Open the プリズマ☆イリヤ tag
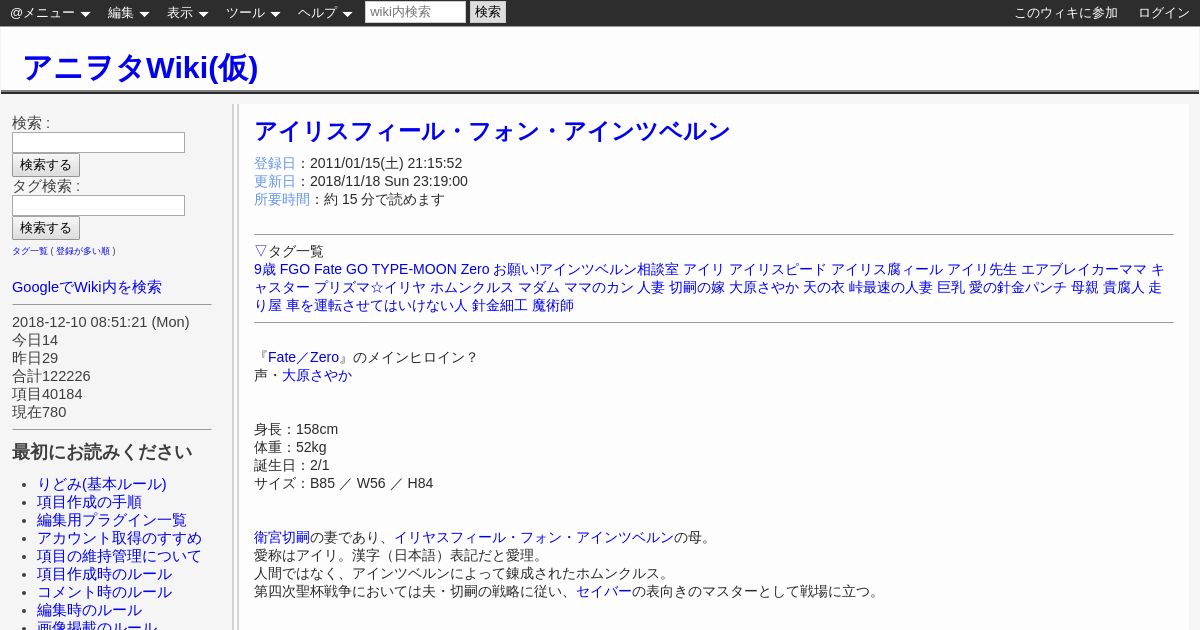The height and width of the screenshot is (630, 1200). [x=370, y=287]
